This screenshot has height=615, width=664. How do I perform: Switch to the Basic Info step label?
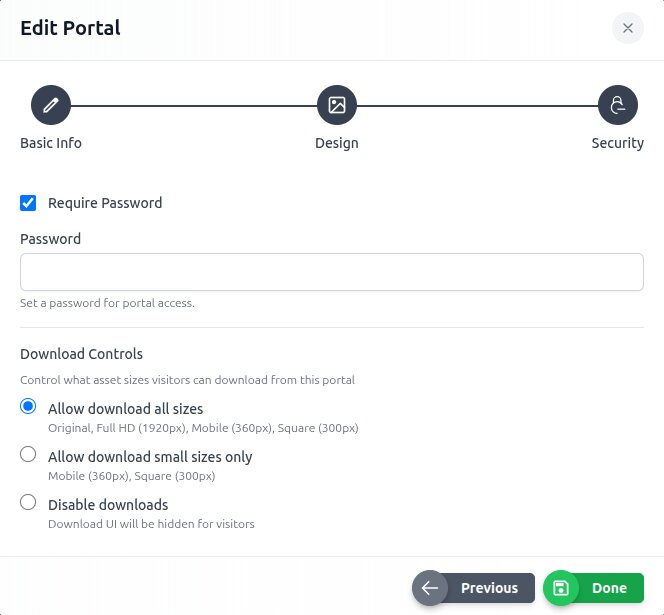[x=51, y=143]
